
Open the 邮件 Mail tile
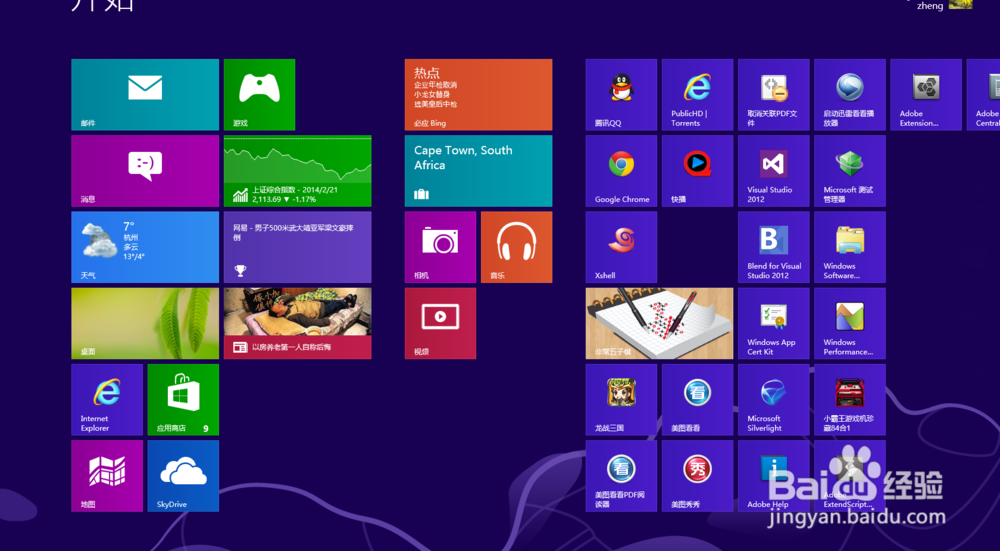pos(145,94)
